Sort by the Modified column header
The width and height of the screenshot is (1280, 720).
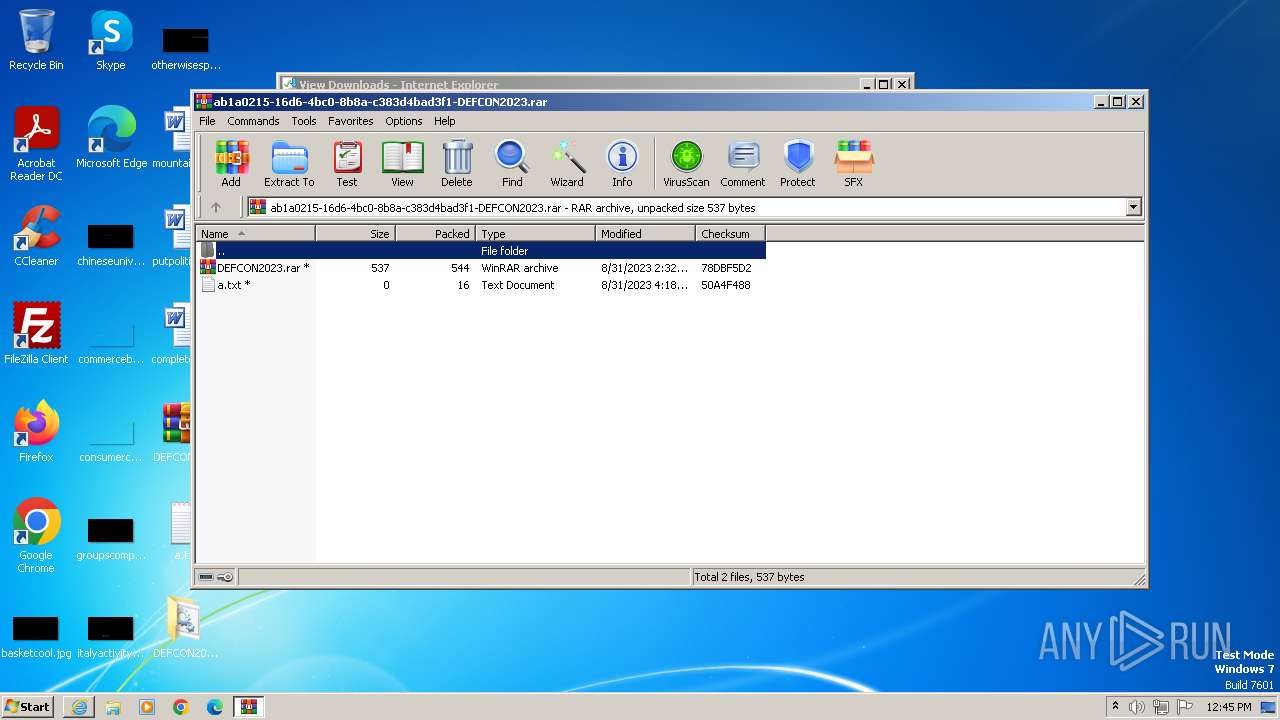pyautogui.click(x=646, y=234)
